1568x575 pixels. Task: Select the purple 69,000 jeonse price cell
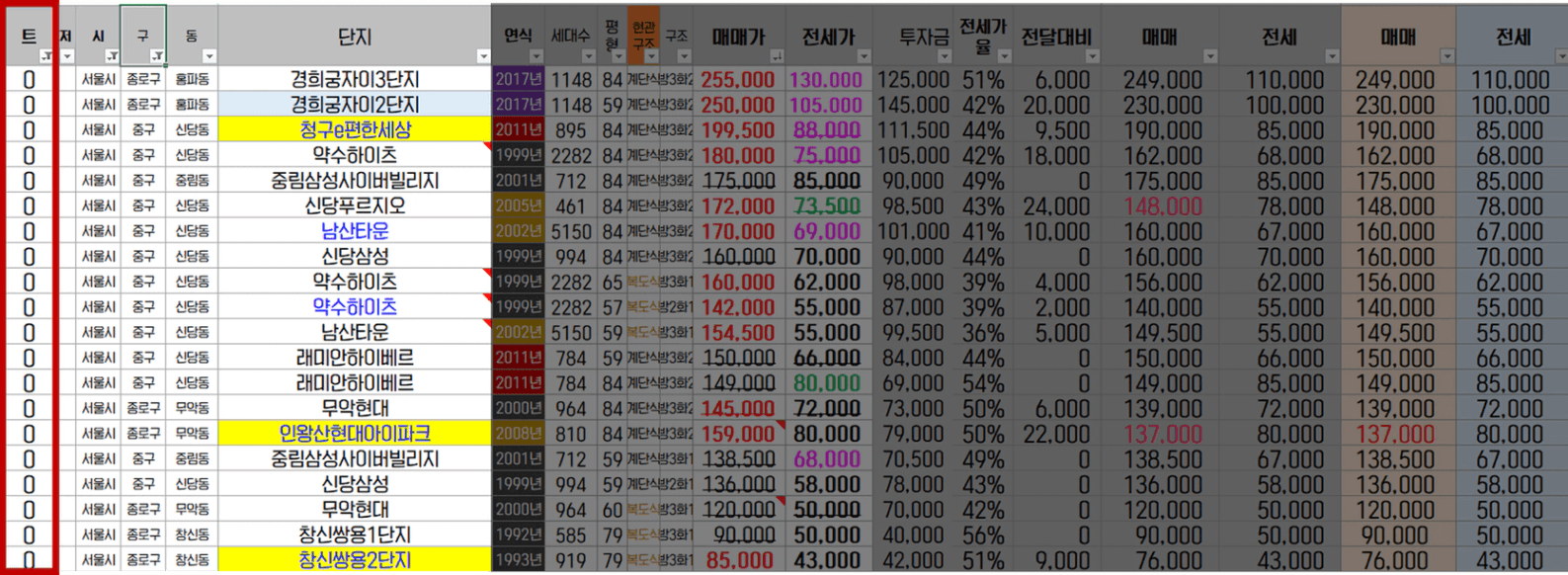(829, 231)
